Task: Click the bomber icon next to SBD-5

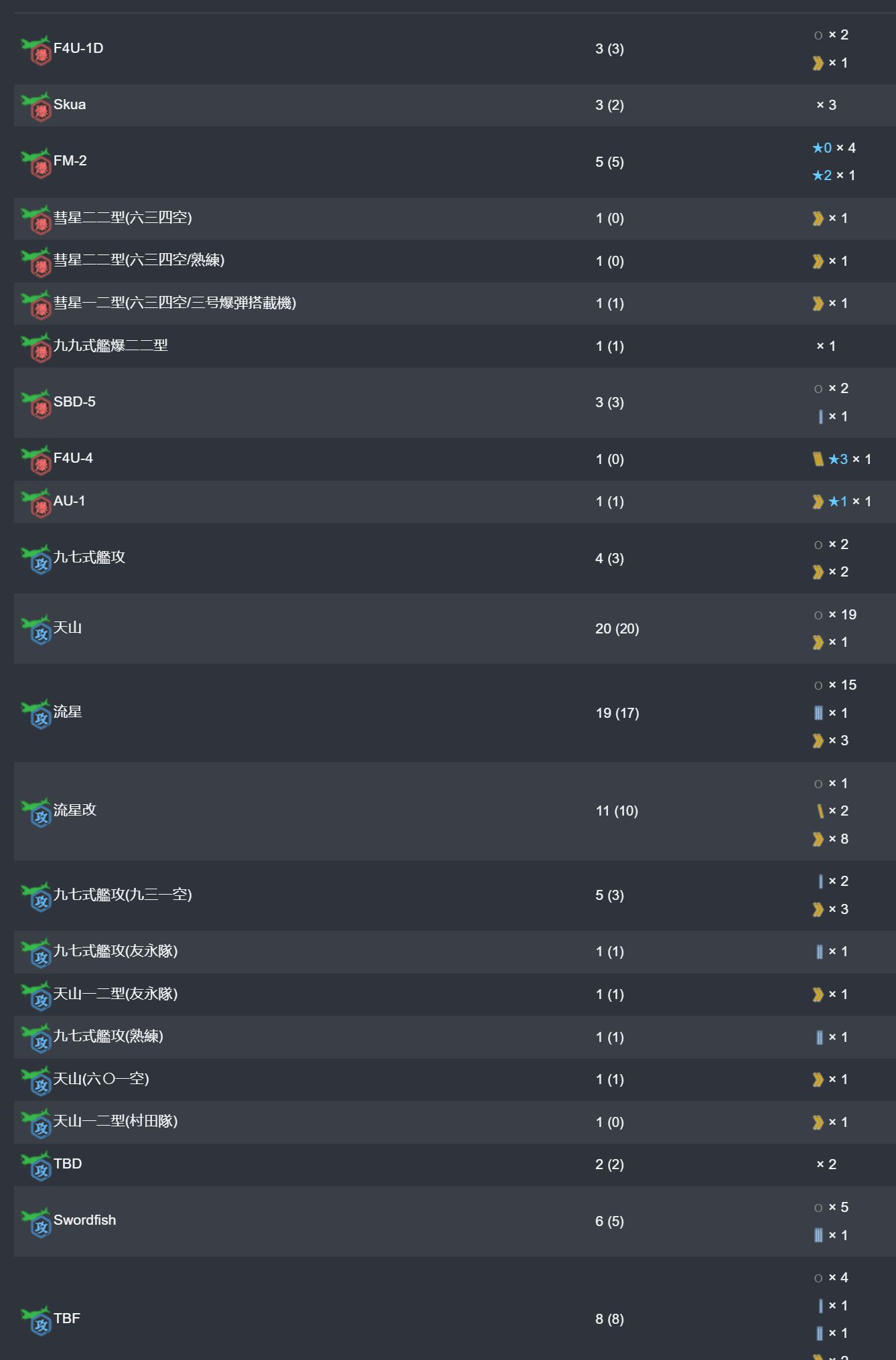Action: pyautogui.click(x=36, y=404)
